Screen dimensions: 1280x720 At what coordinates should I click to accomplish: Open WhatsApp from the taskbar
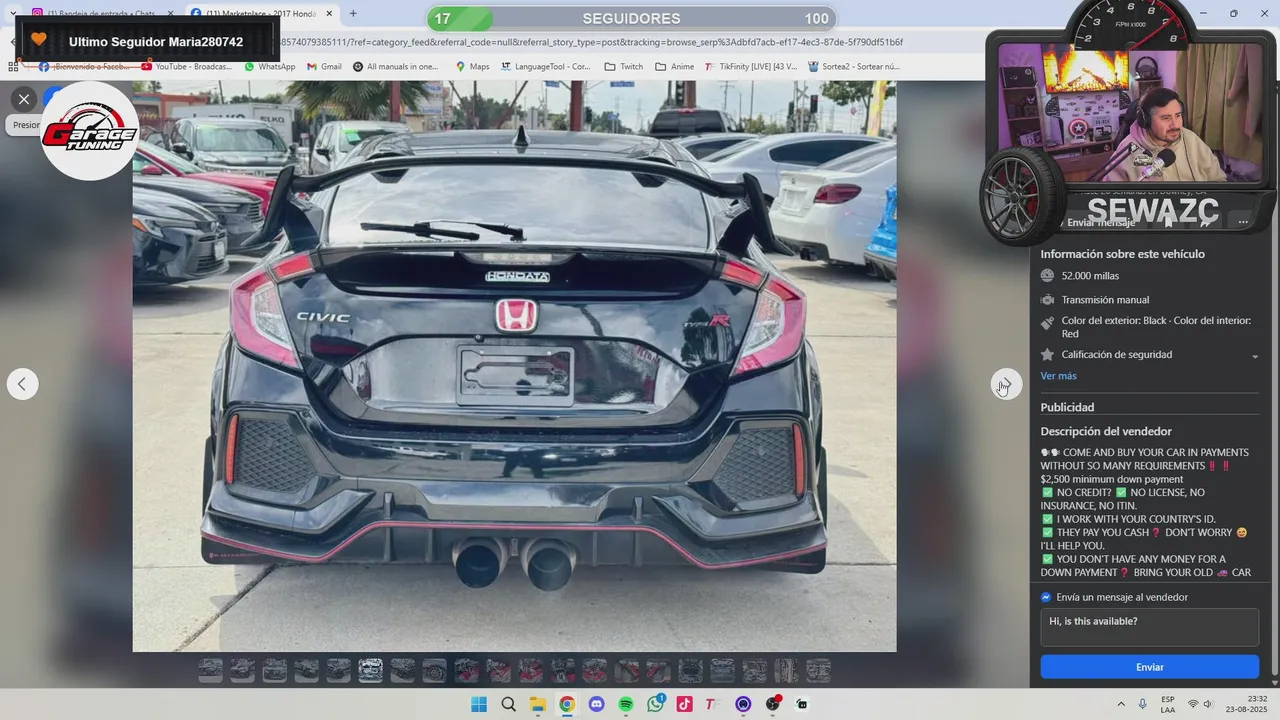pos(655,704)
